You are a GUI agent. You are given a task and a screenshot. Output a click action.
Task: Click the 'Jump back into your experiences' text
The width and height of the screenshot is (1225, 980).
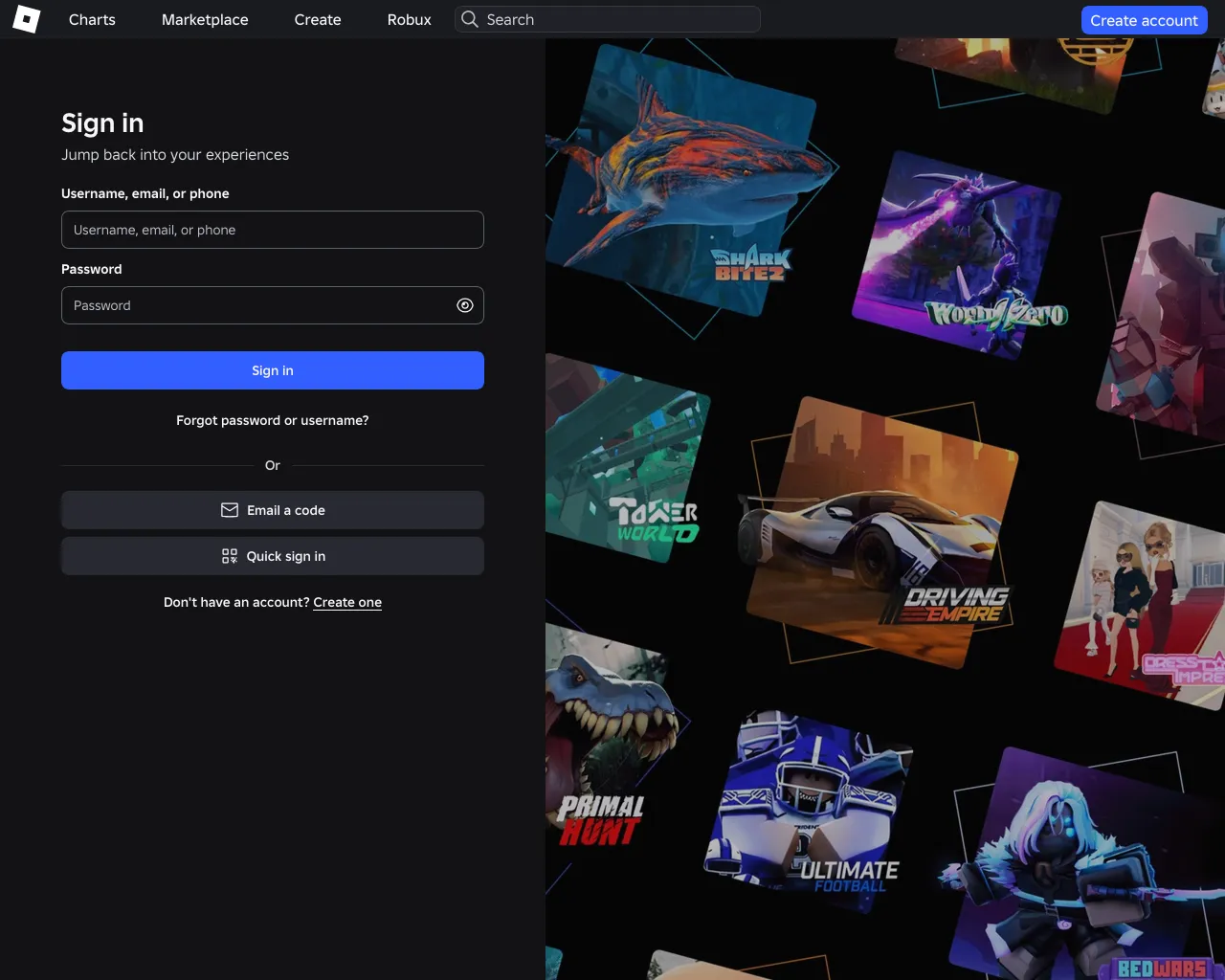175,155
